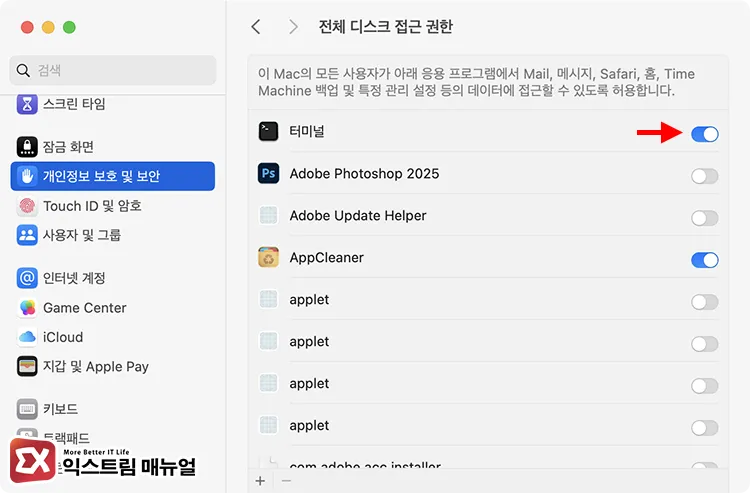This screenshot has height=493, width=750.
Task: Click the 검색 search field
Action: (x=113, y=70)
